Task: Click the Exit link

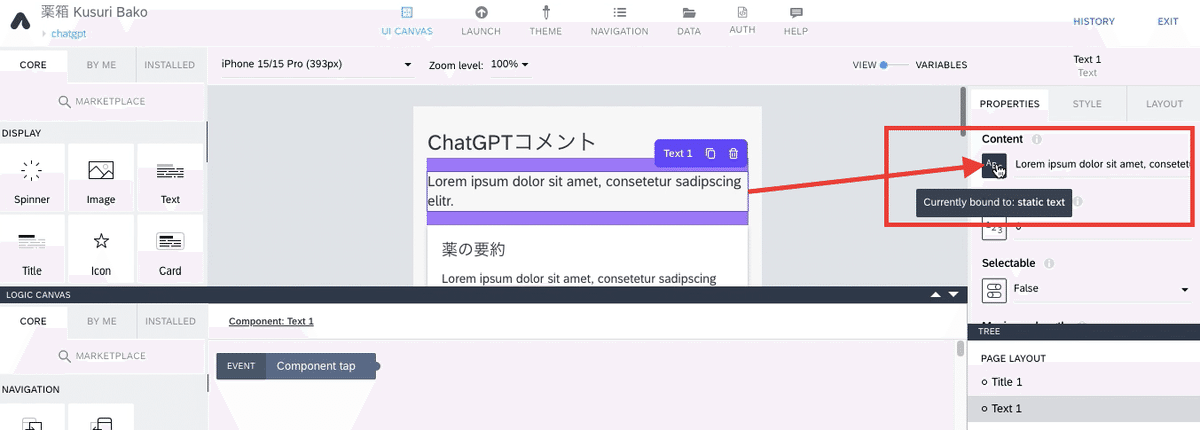Action: (1168, 21)
